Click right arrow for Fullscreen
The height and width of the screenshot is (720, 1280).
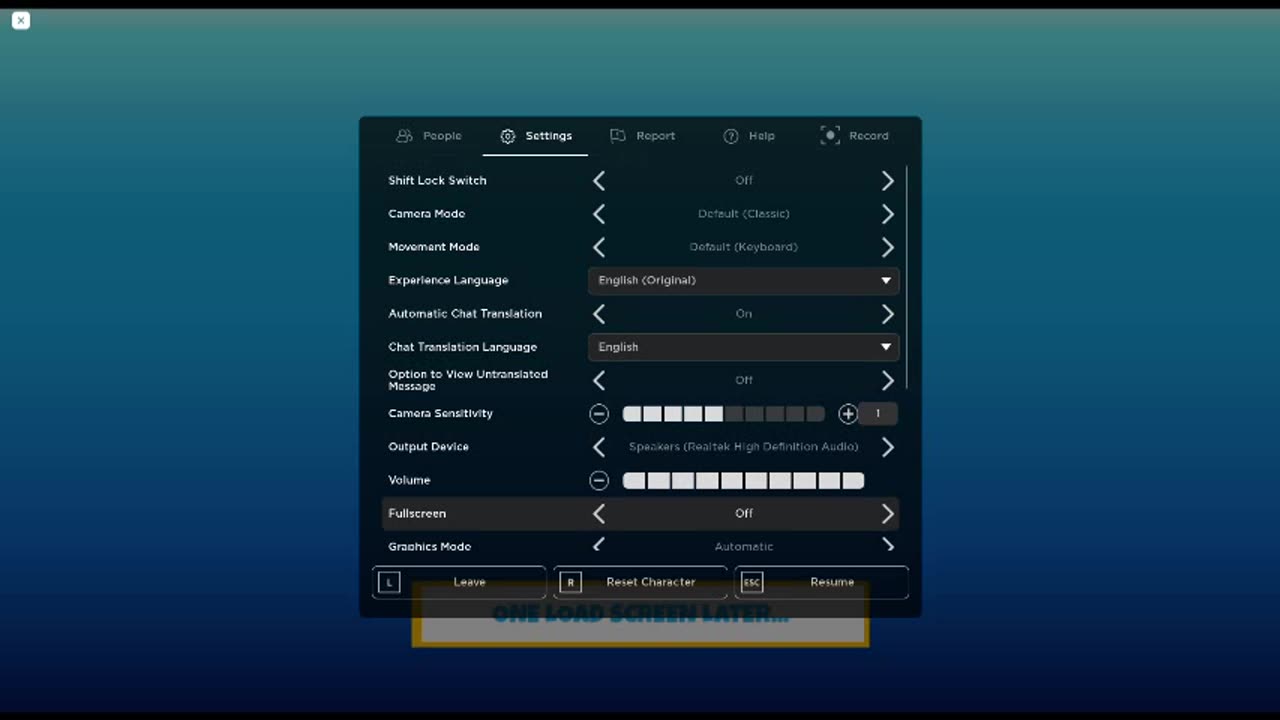click(x=887, y=514)
